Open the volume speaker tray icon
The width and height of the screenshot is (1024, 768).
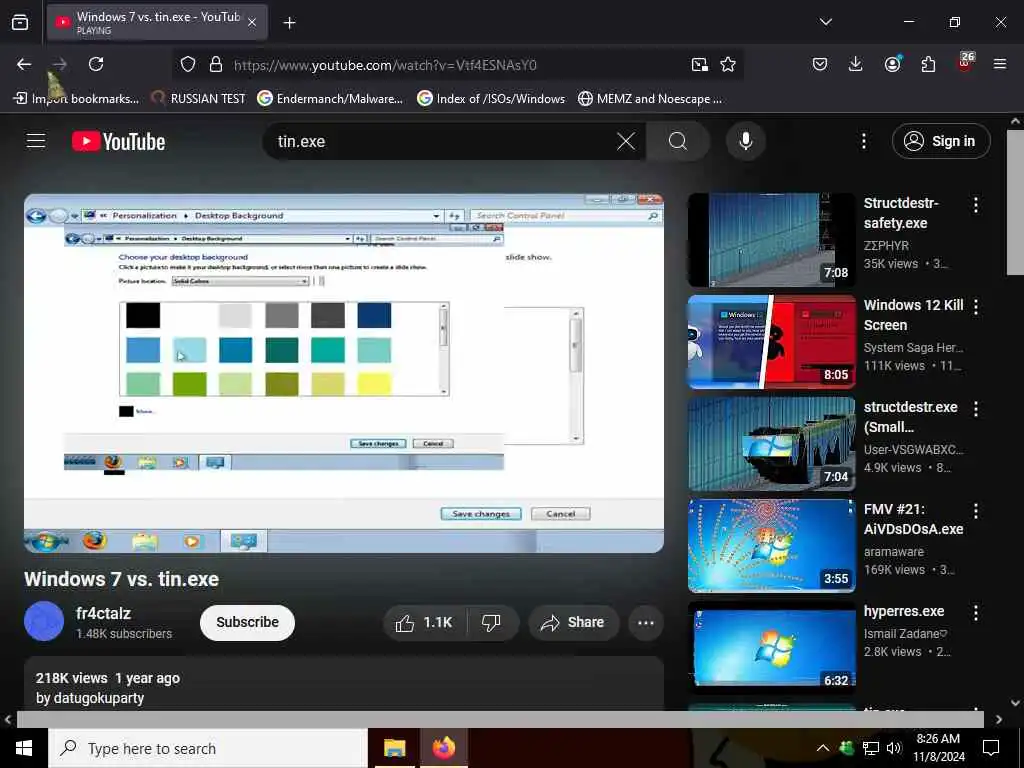click(894, 748)
